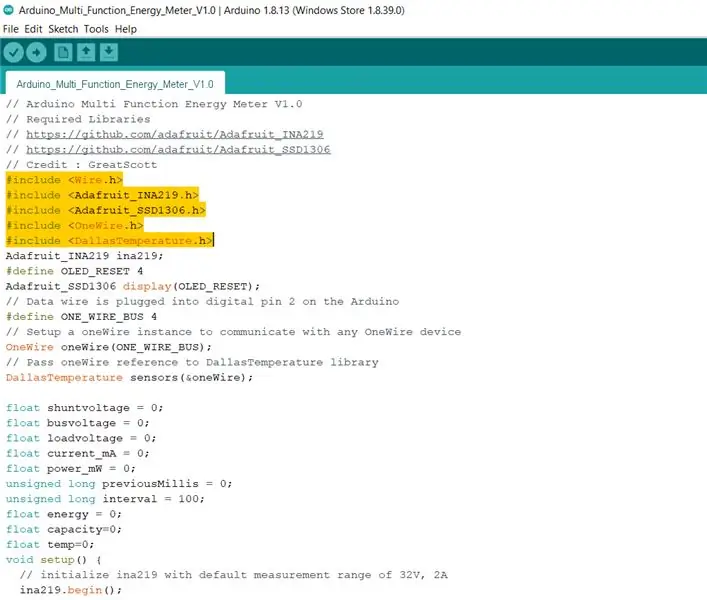Open the Adafruit_INA219 GitHub link
Image resolution: width=707 pixels, height=600 pixels.
pyautogui.click(x=174, y=134)
